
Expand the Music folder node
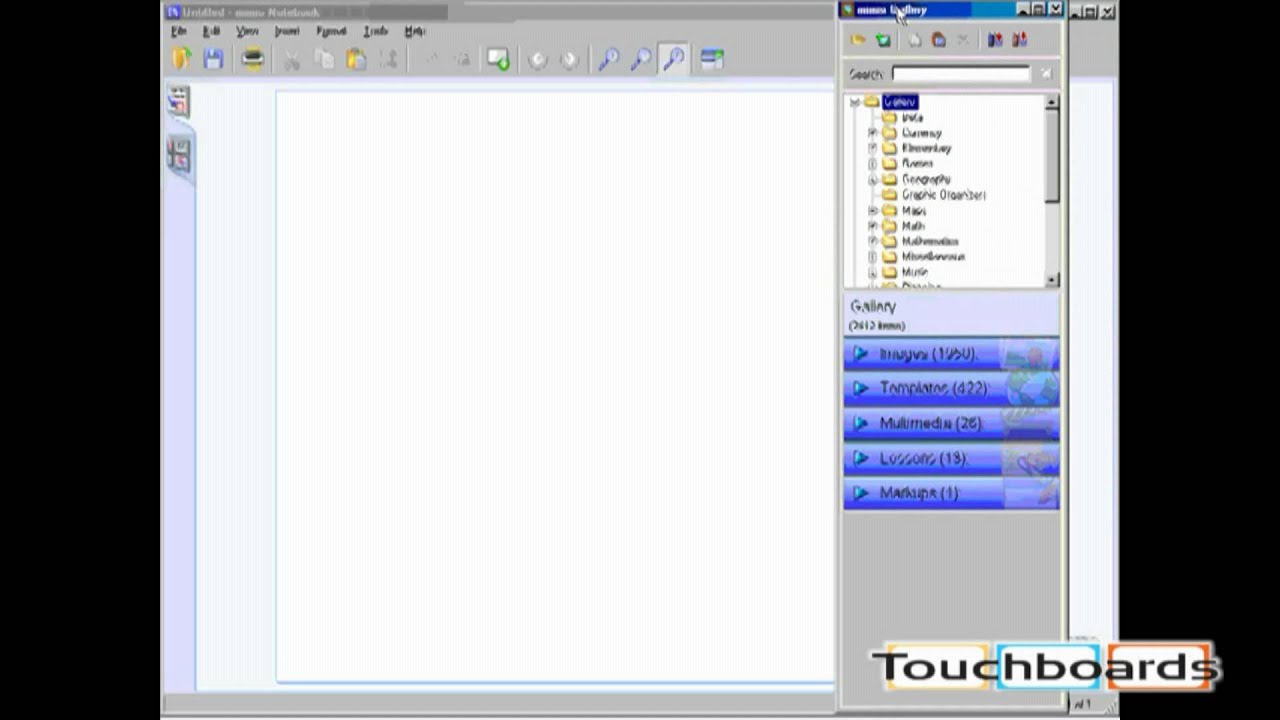coord(872,272)
